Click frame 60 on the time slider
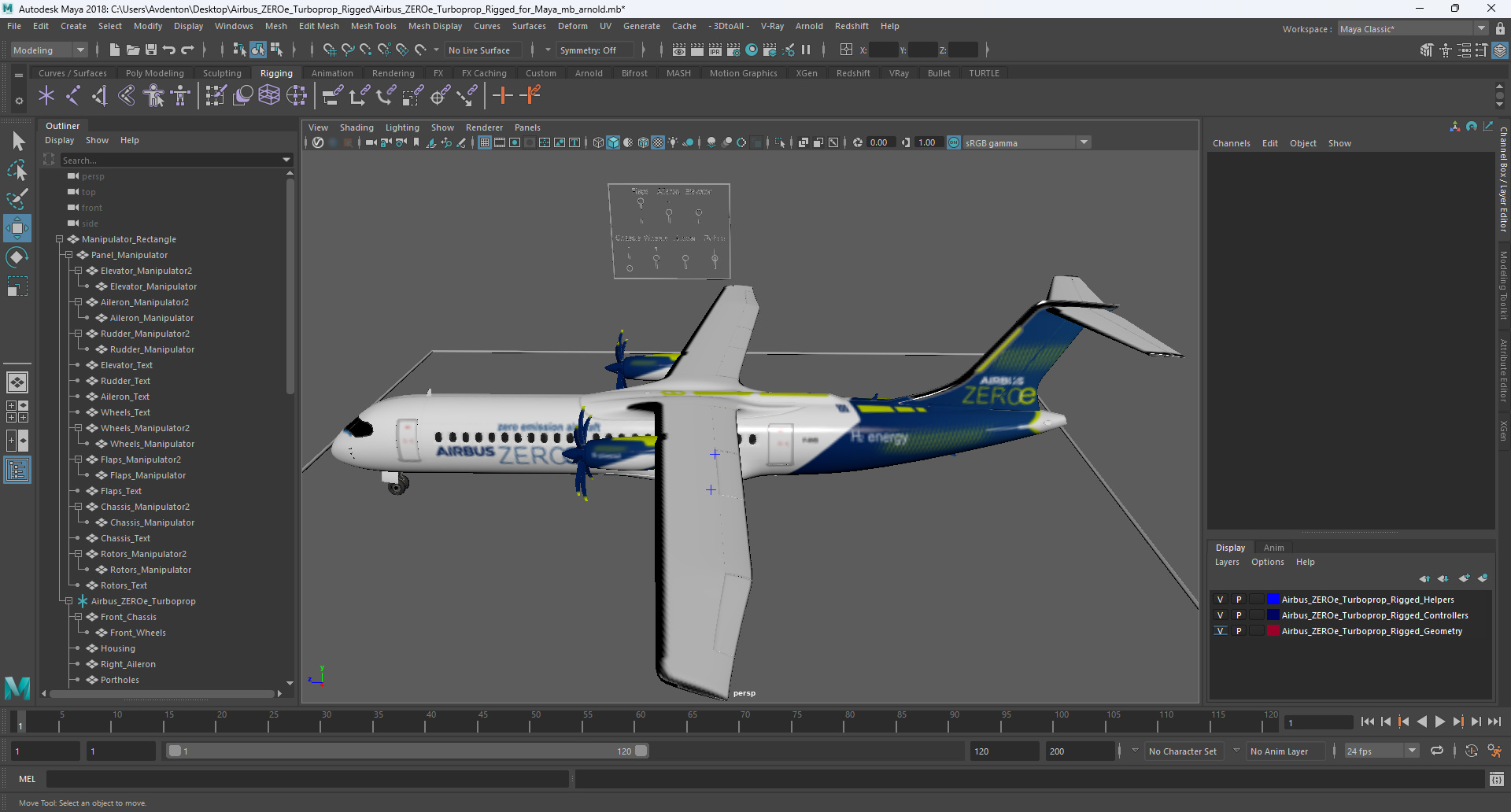Viewport: 1511px width, 812px height. click(x=641, y=722)
